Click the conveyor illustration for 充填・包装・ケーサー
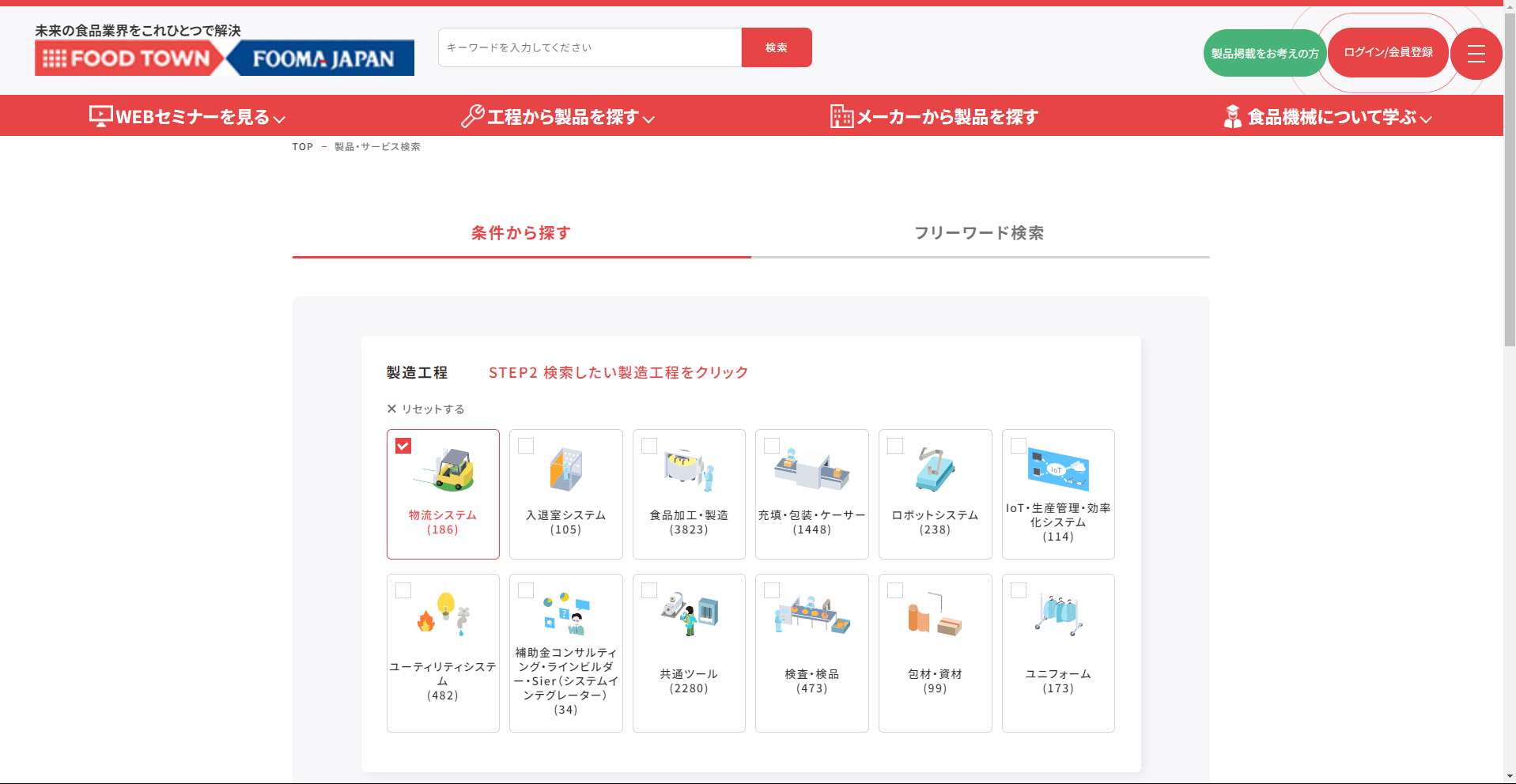1516x784 pixels. 812,469
